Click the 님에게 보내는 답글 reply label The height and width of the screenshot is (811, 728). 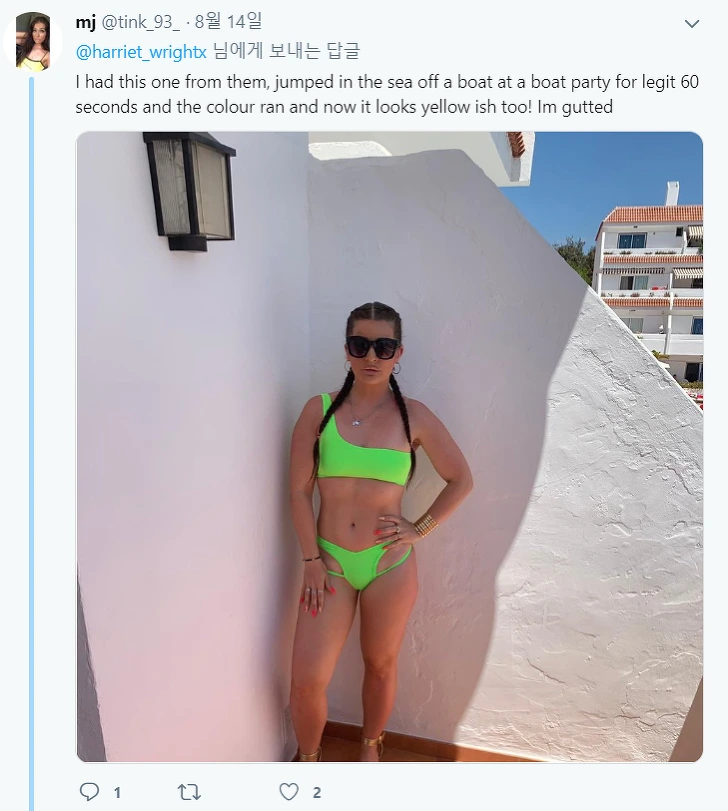tap(286, 51)
